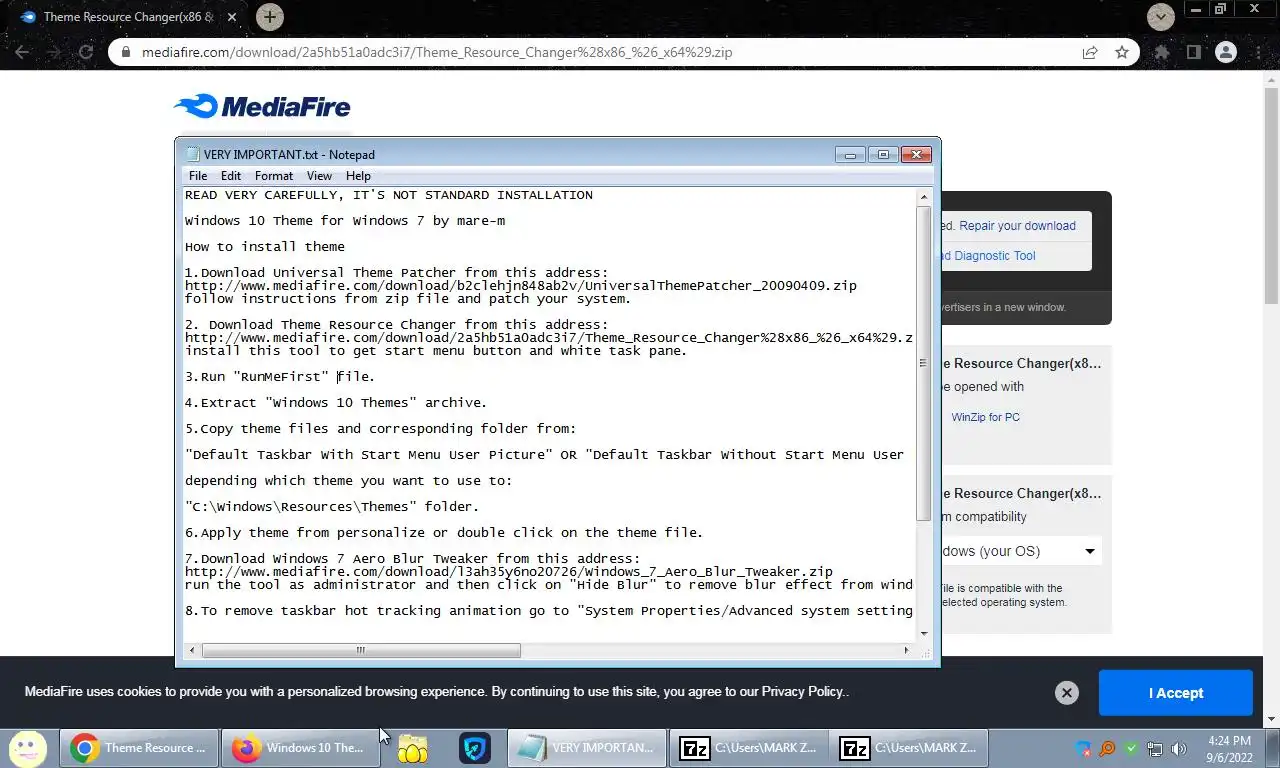
Task: Open the Chrome profile avatar
Action: (1226, 52)
